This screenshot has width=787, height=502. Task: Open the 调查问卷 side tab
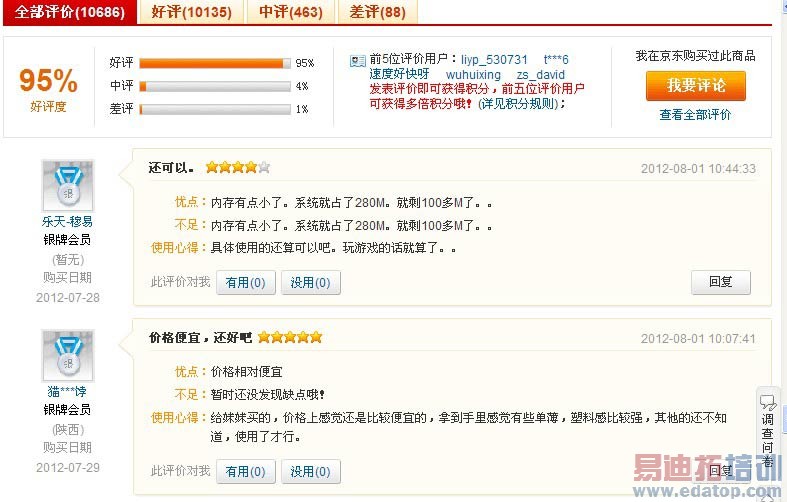pyautogui.click(x=768, y=433)
